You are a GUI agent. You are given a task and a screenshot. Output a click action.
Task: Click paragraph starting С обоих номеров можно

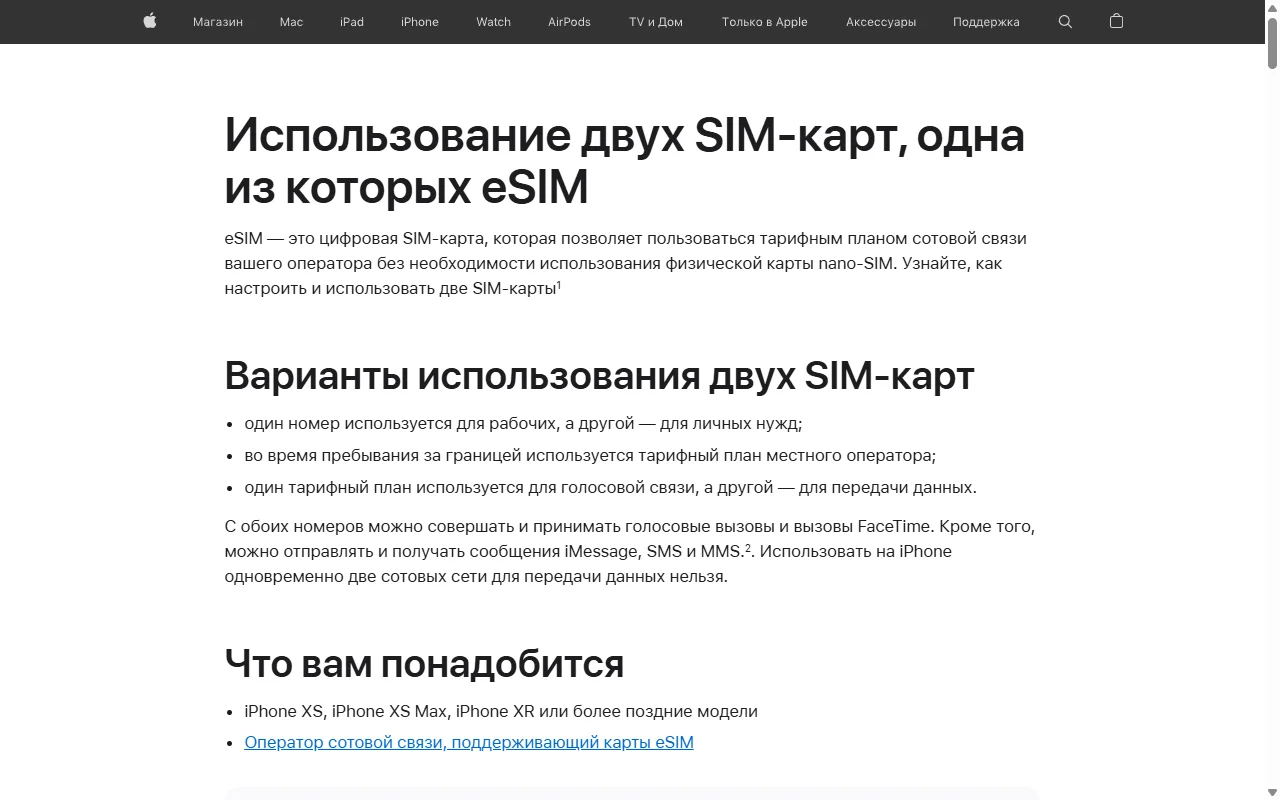630,551
